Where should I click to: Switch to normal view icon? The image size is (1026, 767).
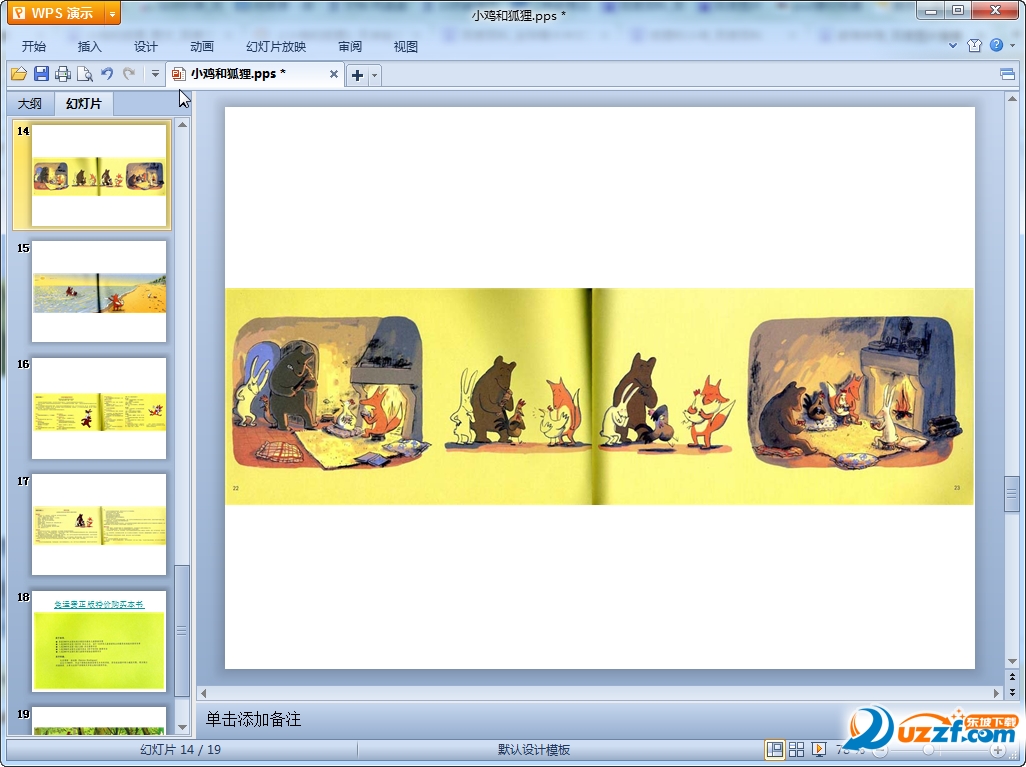[x=775, y=749]
